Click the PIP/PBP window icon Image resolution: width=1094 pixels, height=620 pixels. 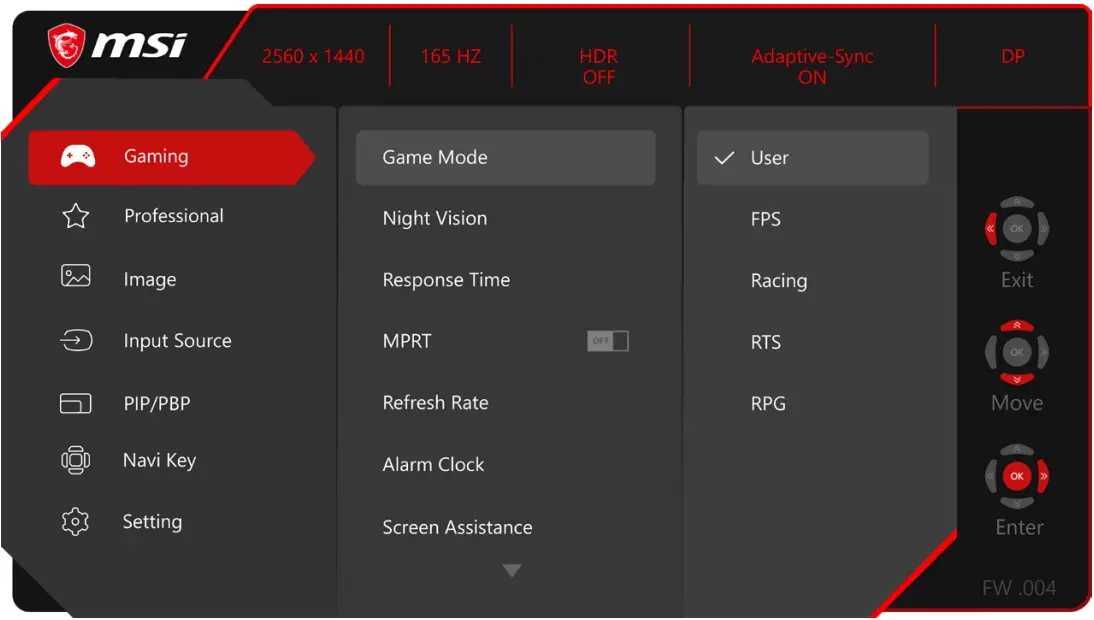click(x=76, y=403)
